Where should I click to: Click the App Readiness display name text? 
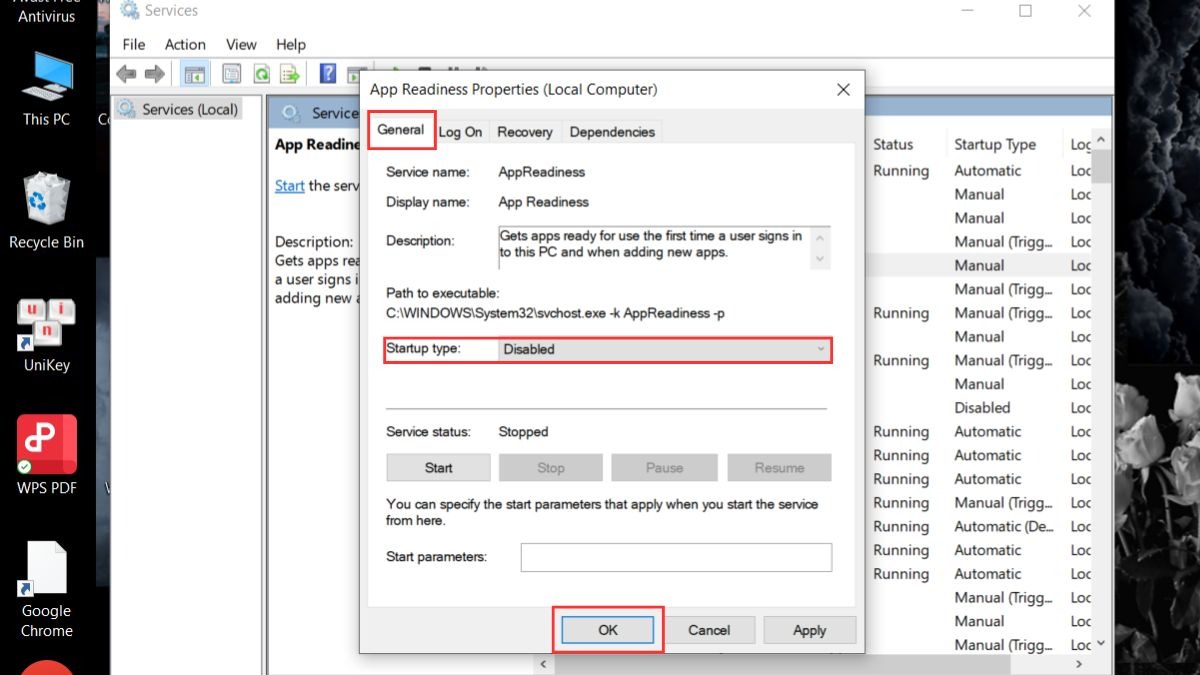[544, 202]
